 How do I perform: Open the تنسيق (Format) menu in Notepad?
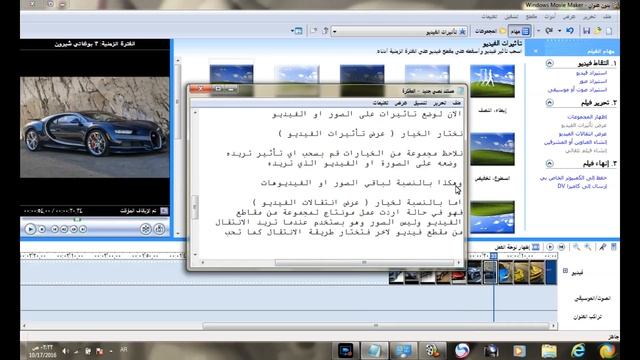click(420, 103)
